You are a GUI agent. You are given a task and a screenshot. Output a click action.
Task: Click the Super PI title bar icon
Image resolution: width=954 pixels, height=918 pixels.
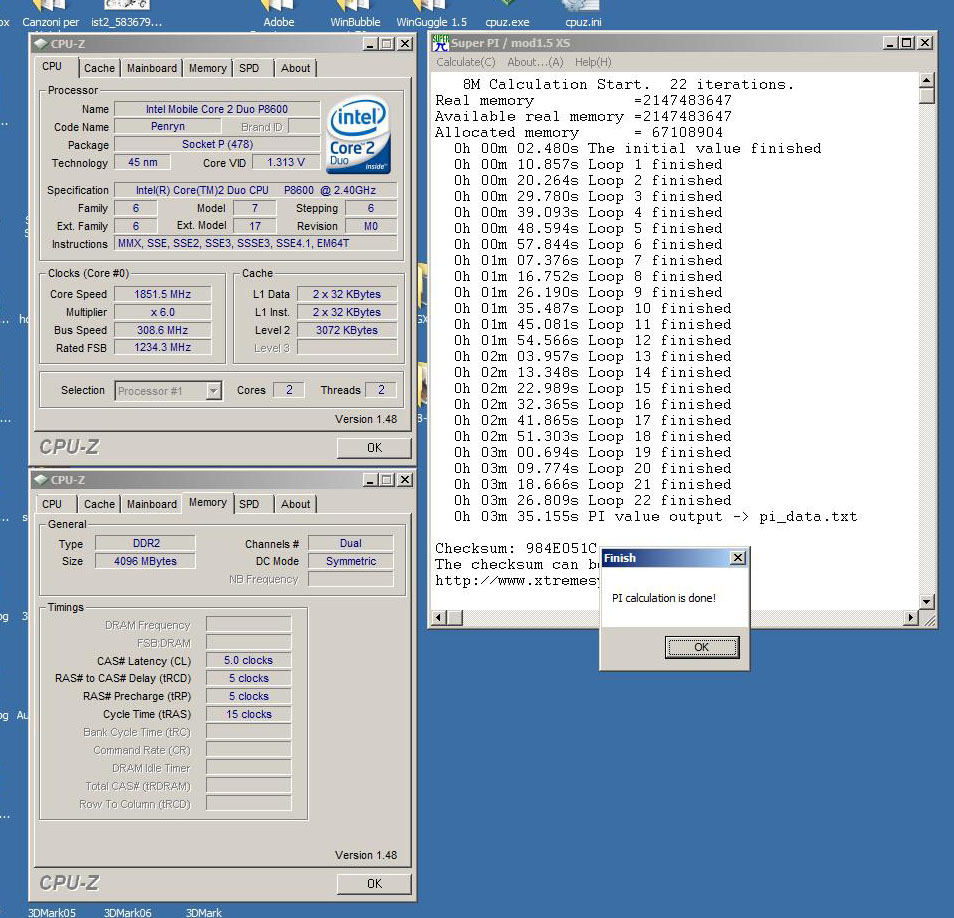(x=440, y=43)
